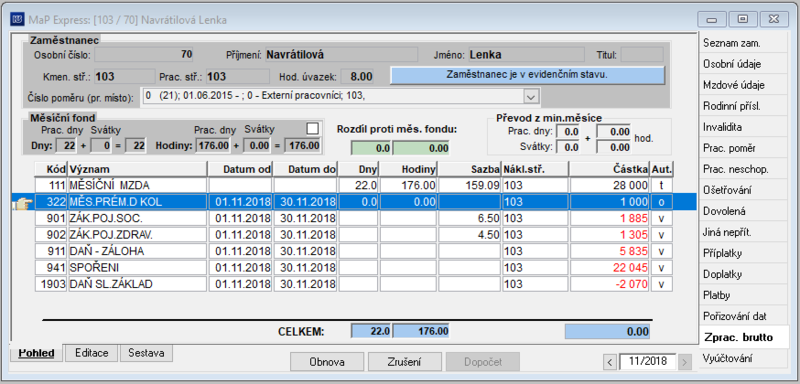Open Osobní údaje side tab
The image size is (800, 384).
point(743,64)
